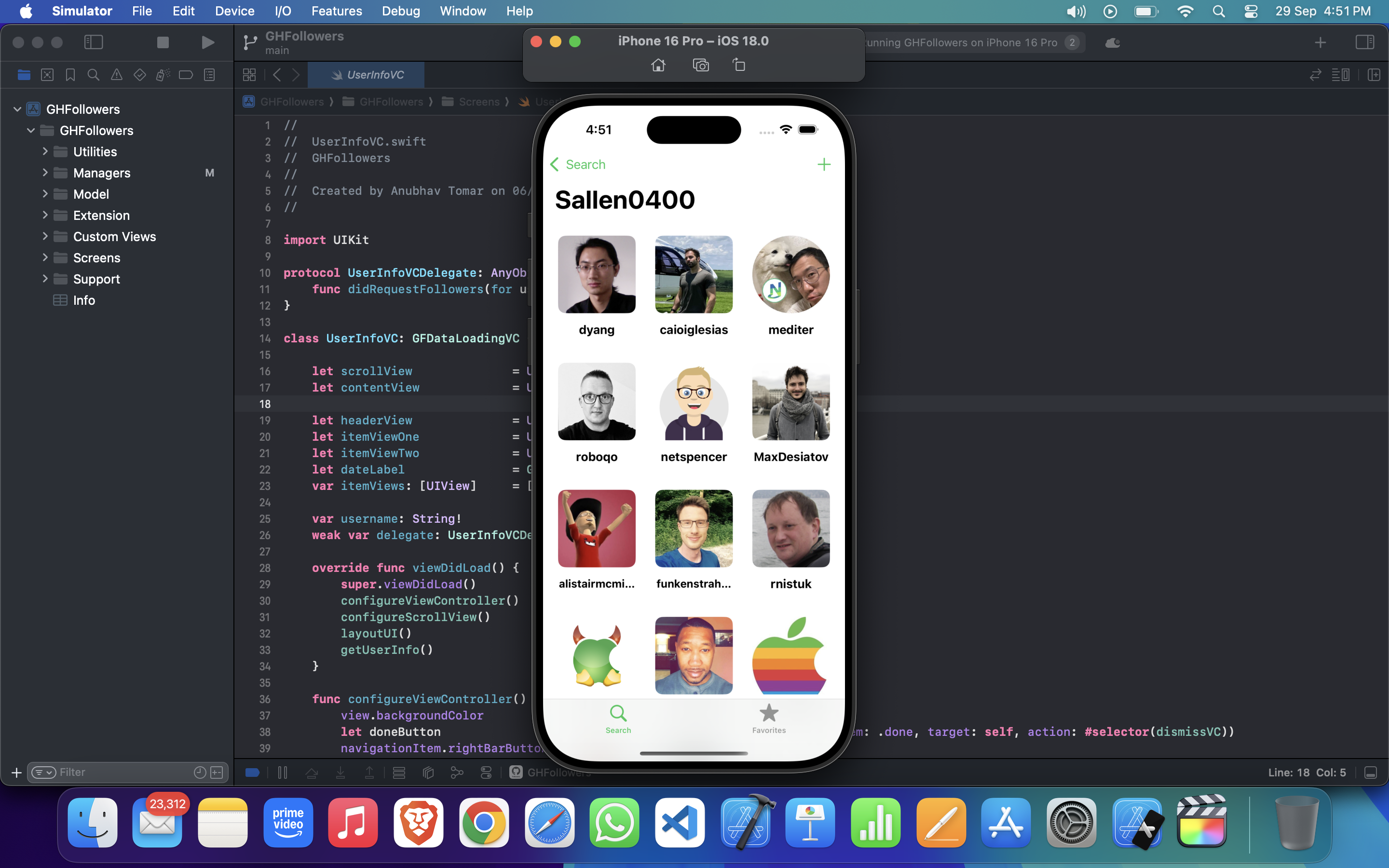
Task: Tap the Search back button
Action: 577,165
